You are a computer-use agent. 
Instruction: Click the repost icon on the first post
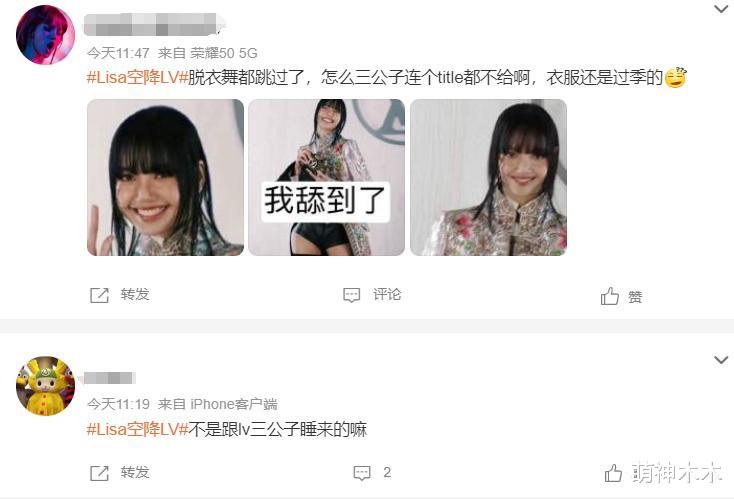99,295
